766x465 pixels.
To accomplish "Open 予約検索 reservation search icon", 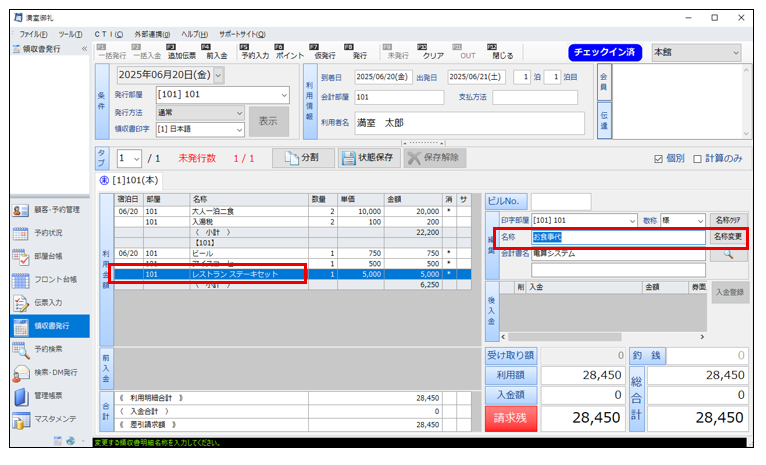I will coord(48,349).
